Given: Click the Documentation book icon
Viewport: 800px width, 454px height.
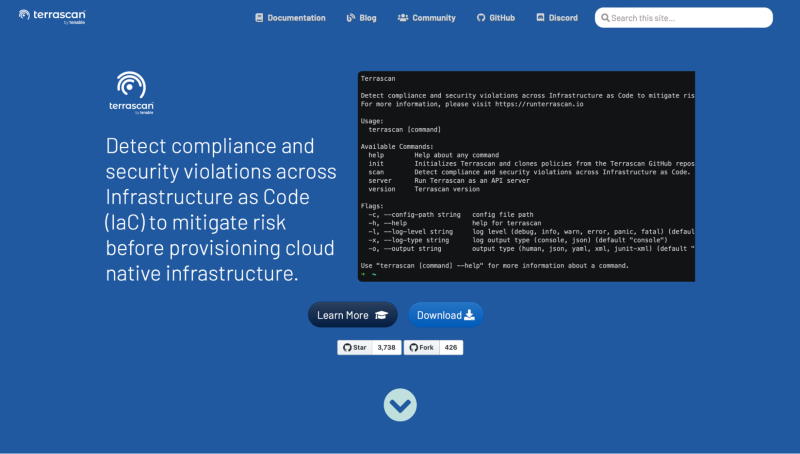Looking at the screenshot, I should coord(259,18).
